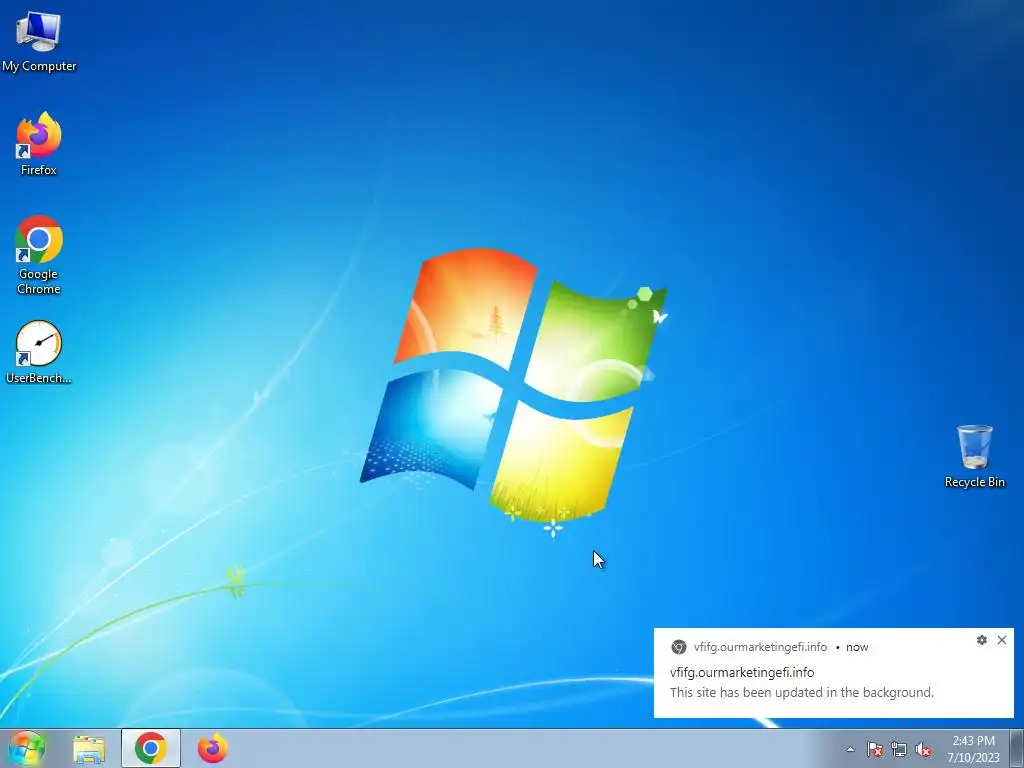Open the muted volume tray icon
The width and height of the screenshot is (1024, 768).
923,749
